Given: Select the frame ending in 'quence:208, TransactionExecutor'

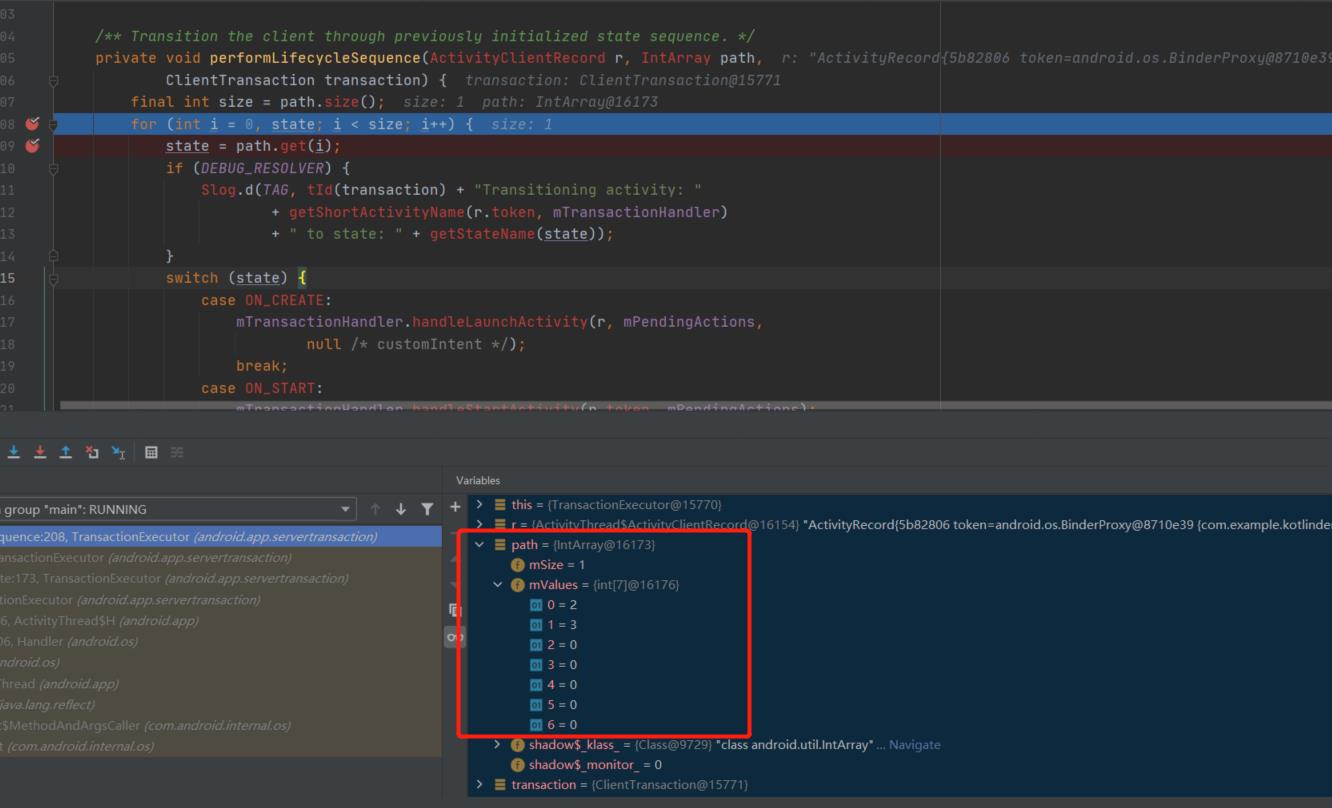Looking at the screenshot, I should [x=220, y=537].
